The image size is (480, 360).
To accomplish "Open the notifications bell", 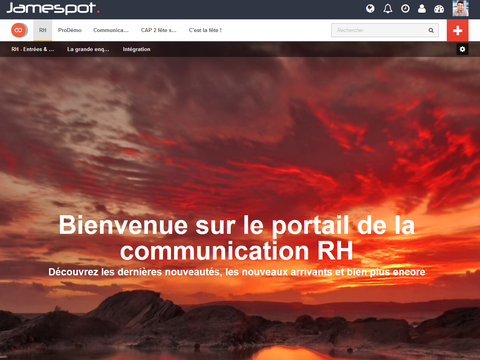I will [388, 9].
